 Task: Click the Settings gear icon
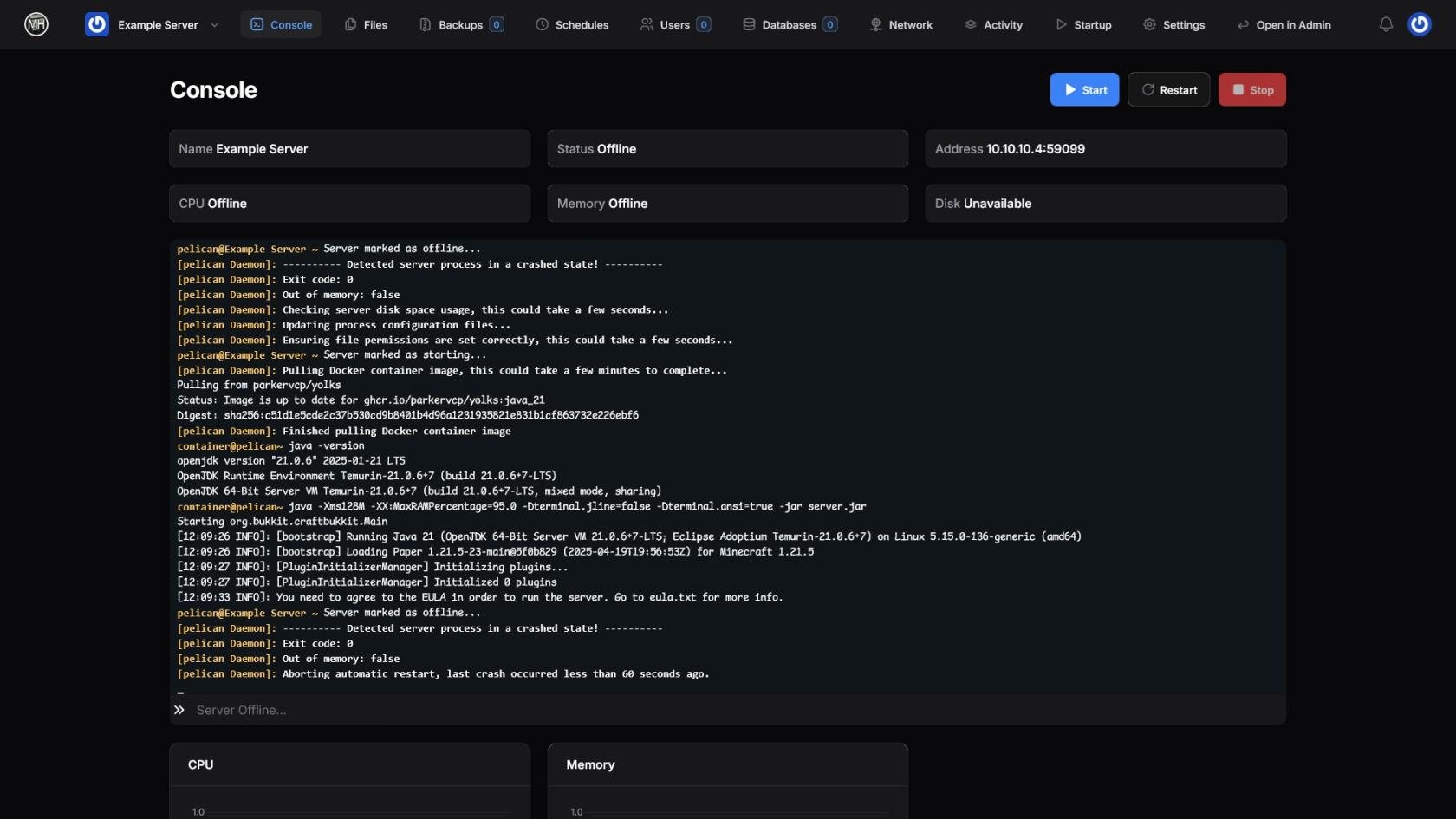point(1149,24)
